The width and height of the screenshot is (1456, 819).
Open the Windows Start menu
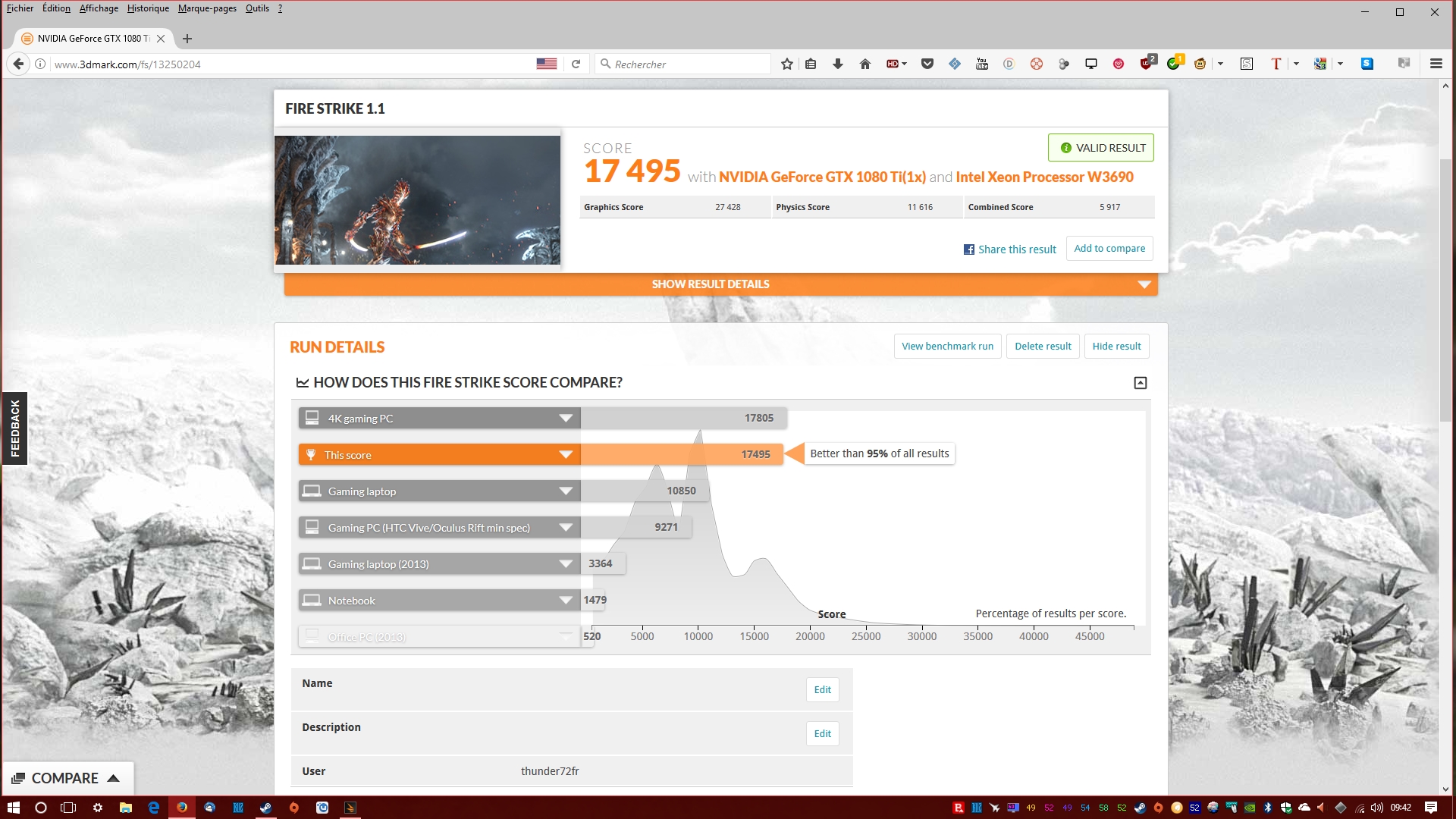(13, 808)
